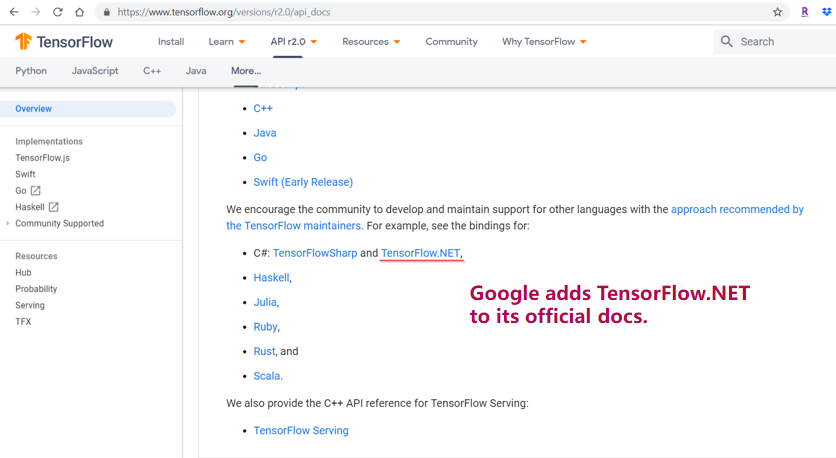Expand the Learn dropdown menu

tap(227, 42)
